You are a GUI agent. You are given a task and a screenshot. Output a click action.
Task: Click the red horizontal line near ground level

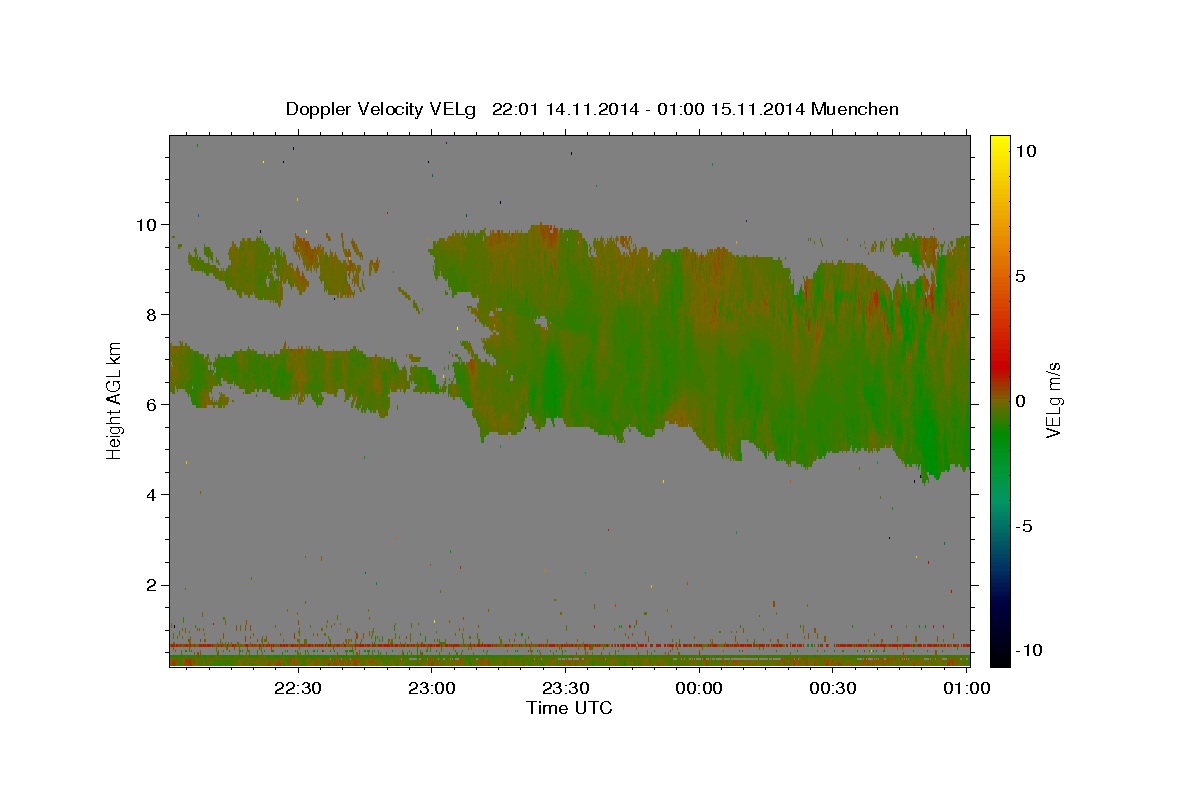[570, 646]
